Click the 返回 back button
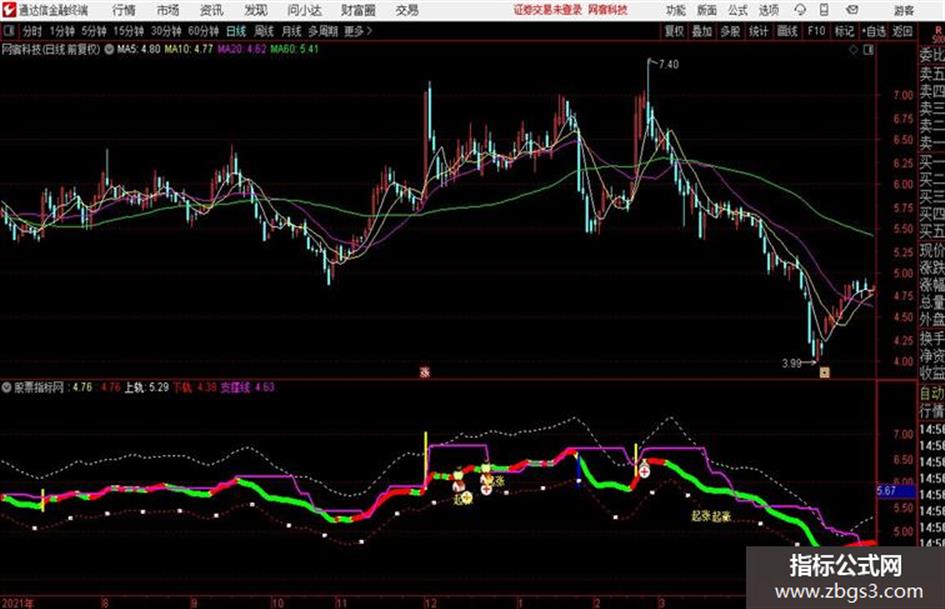The width and height of the screenshot is (945, 609). point(902,31)
